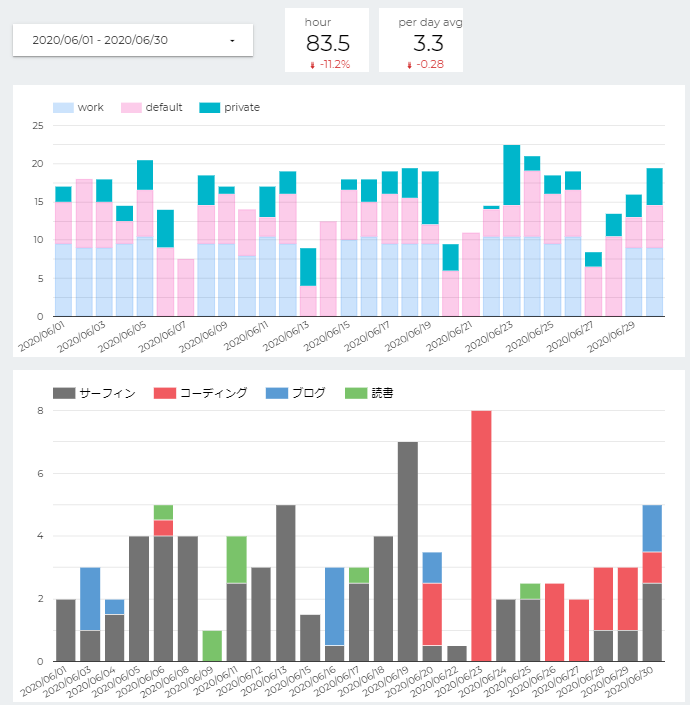The image size is (690, 705).
Task: Click the x-axis label 2020/06/29 in top chart
Action: coord(611,337)
